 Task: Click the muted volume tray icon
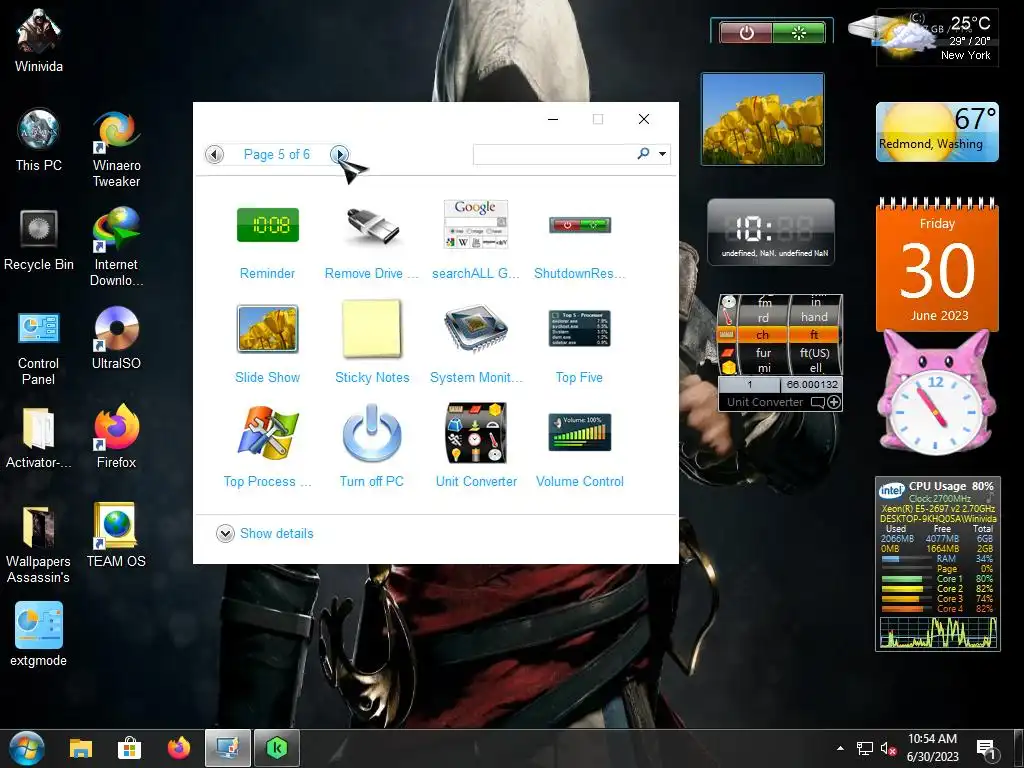[x=888, y=748]
